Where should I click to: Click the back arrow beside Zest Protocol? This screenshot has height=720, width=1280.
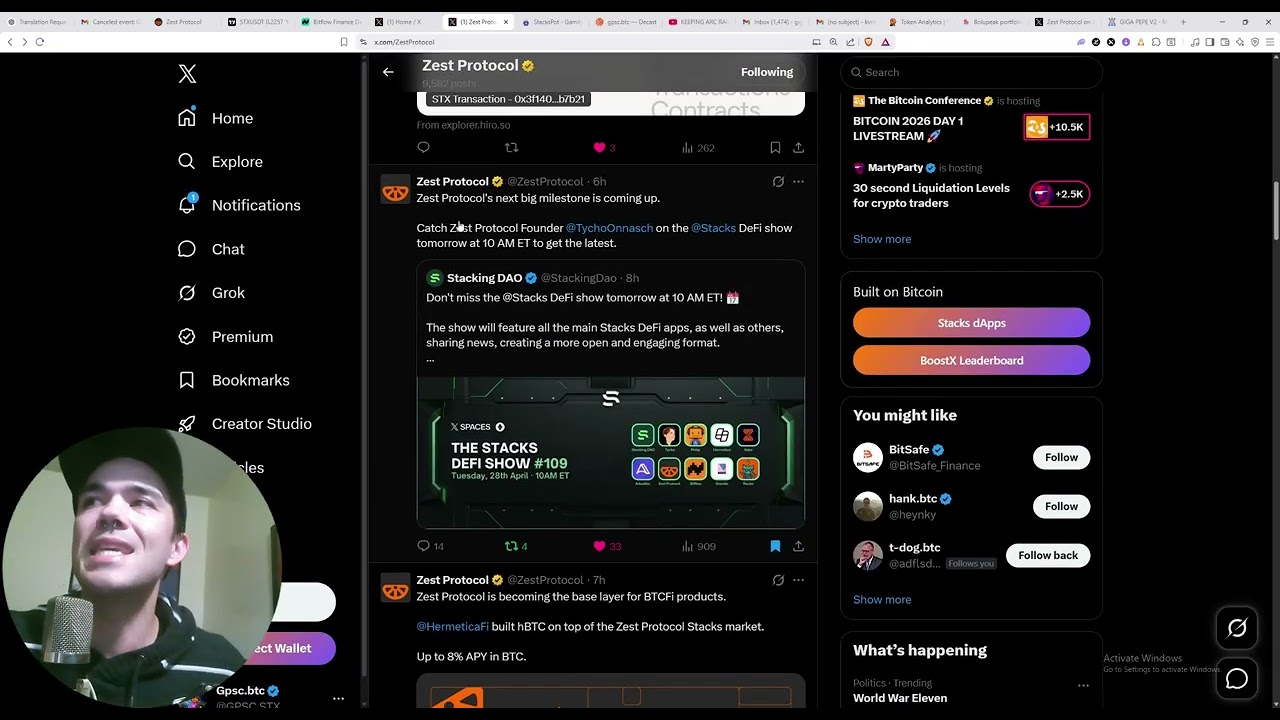point(388,72)
